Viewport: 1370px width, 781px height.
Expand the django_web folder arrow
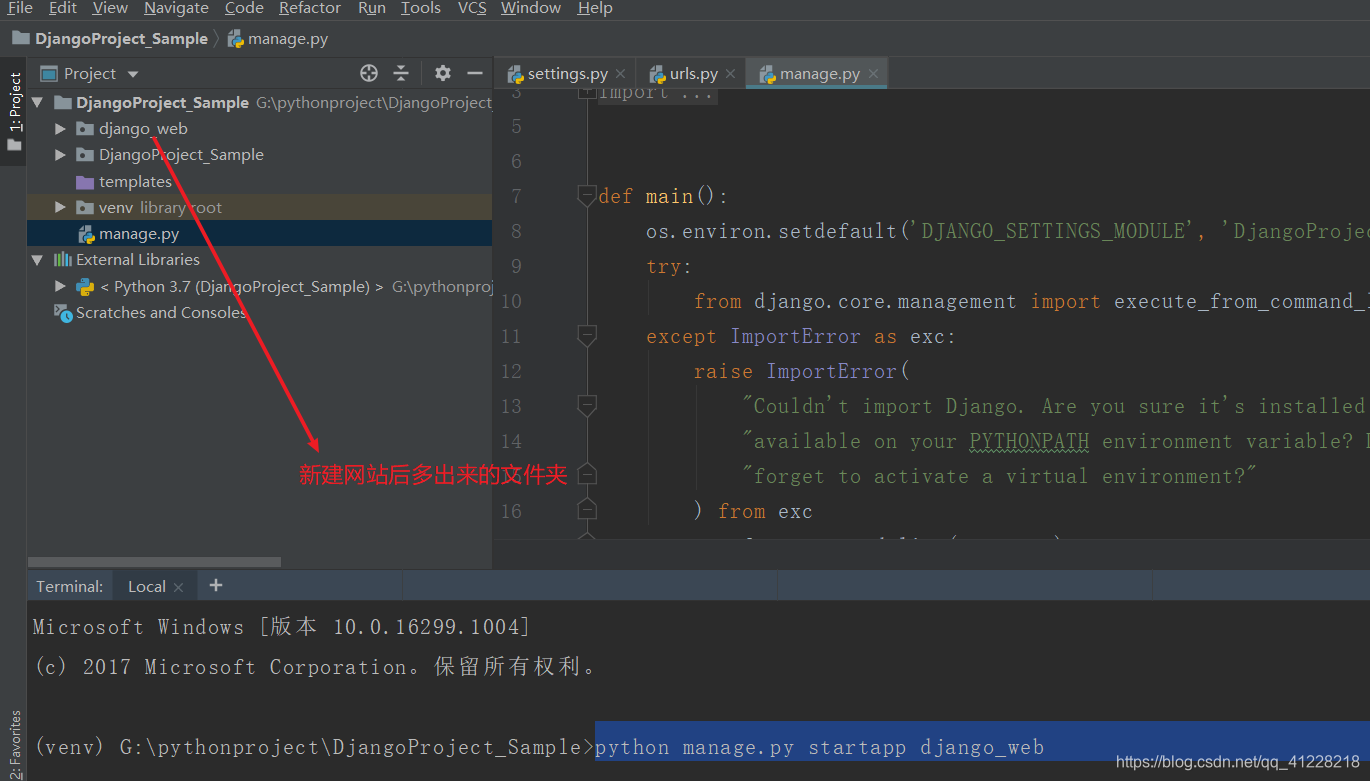(x=60, y=129)
